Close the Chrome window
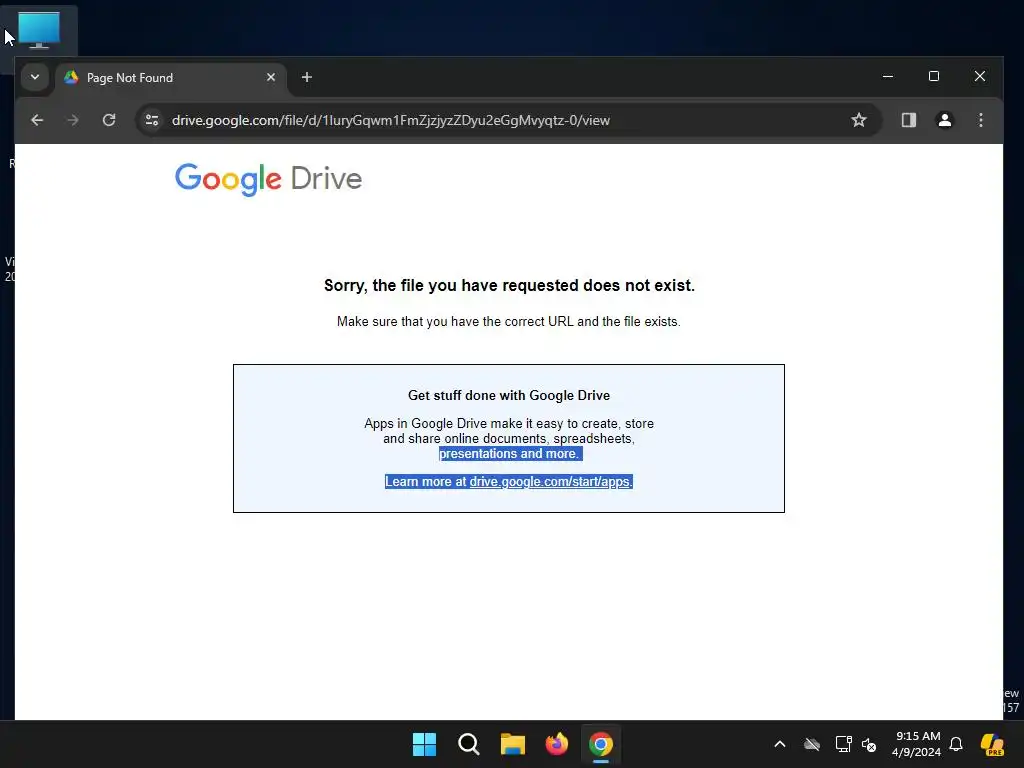1024x768 pixels. coord(980,76)
